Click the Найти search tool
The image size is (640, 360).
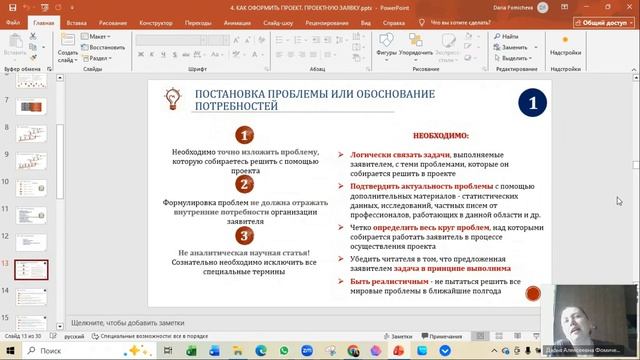(x=506, y=36)
